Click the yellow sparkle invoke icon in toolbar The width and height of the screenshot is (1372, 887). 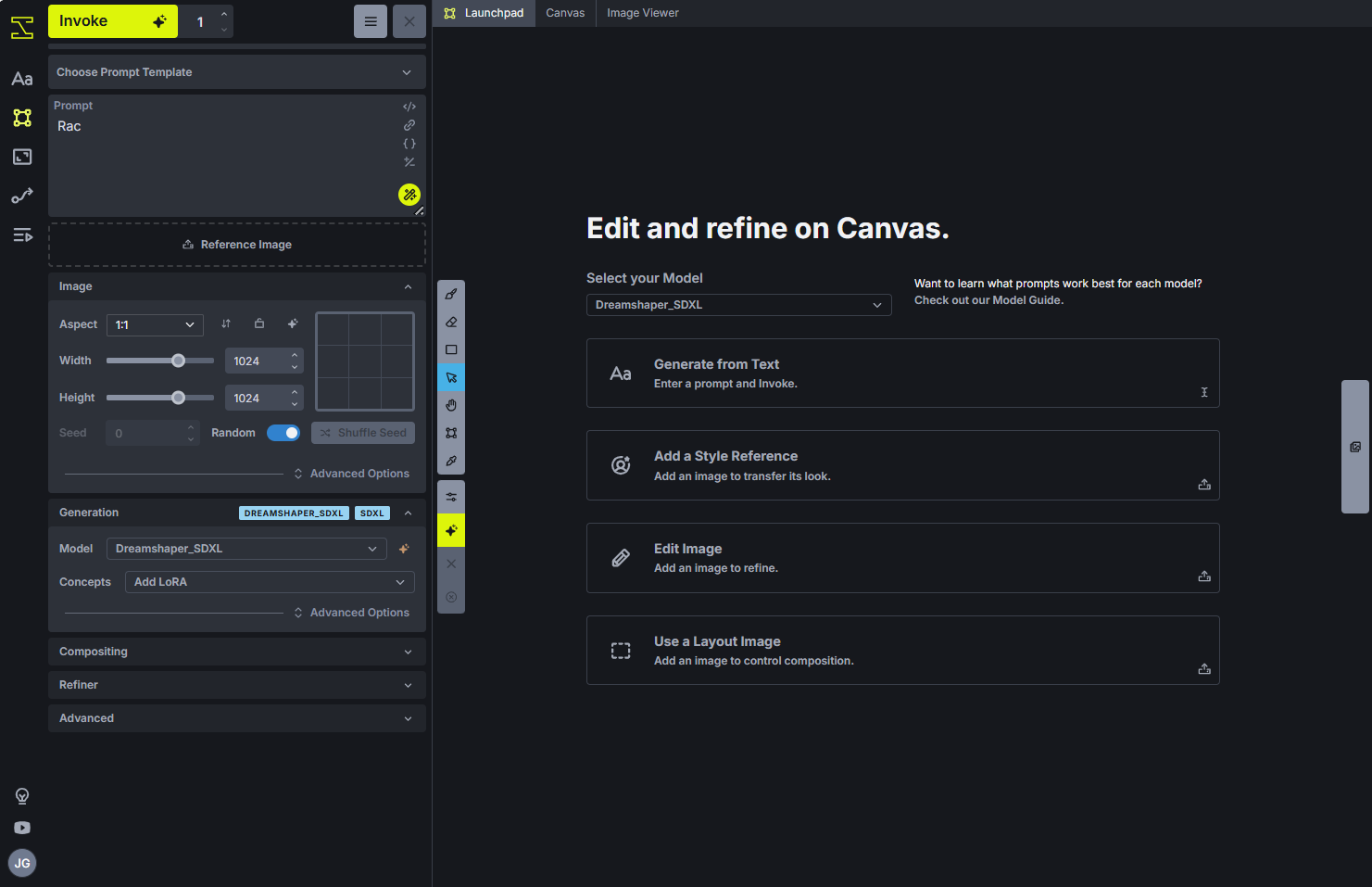point(451,531)
